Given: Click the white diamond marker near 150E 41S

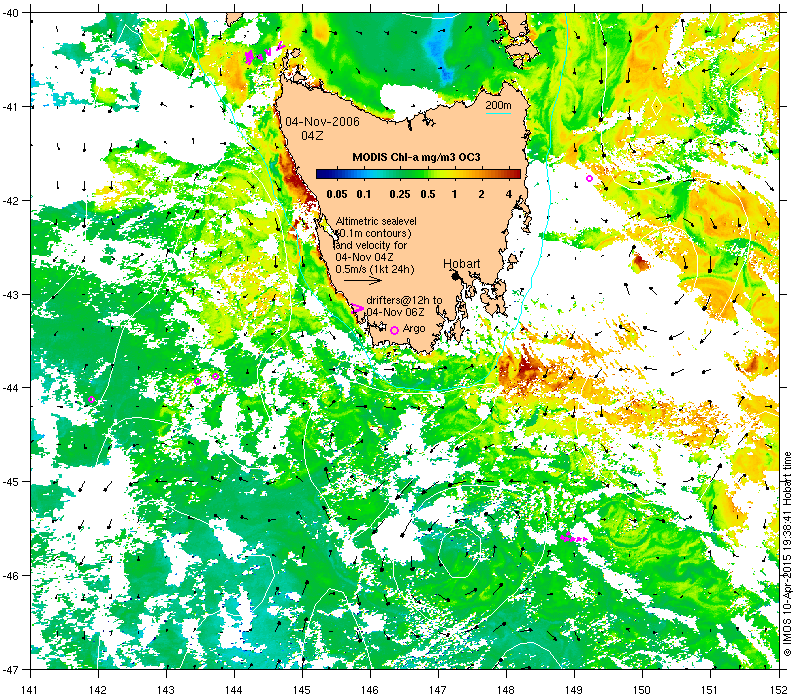Looking at the screenshot, I should (657, 106).
